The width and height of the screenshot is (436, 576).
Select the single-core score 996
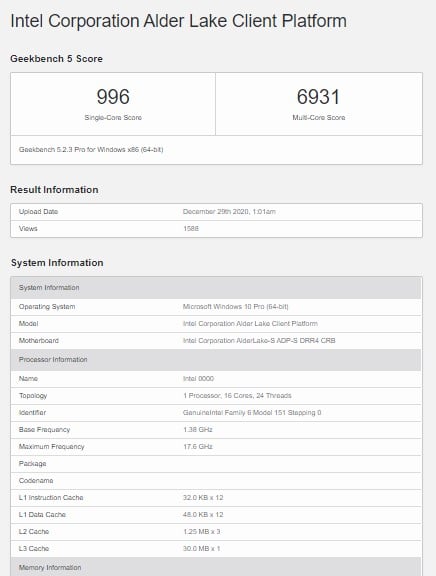point(113,97)
